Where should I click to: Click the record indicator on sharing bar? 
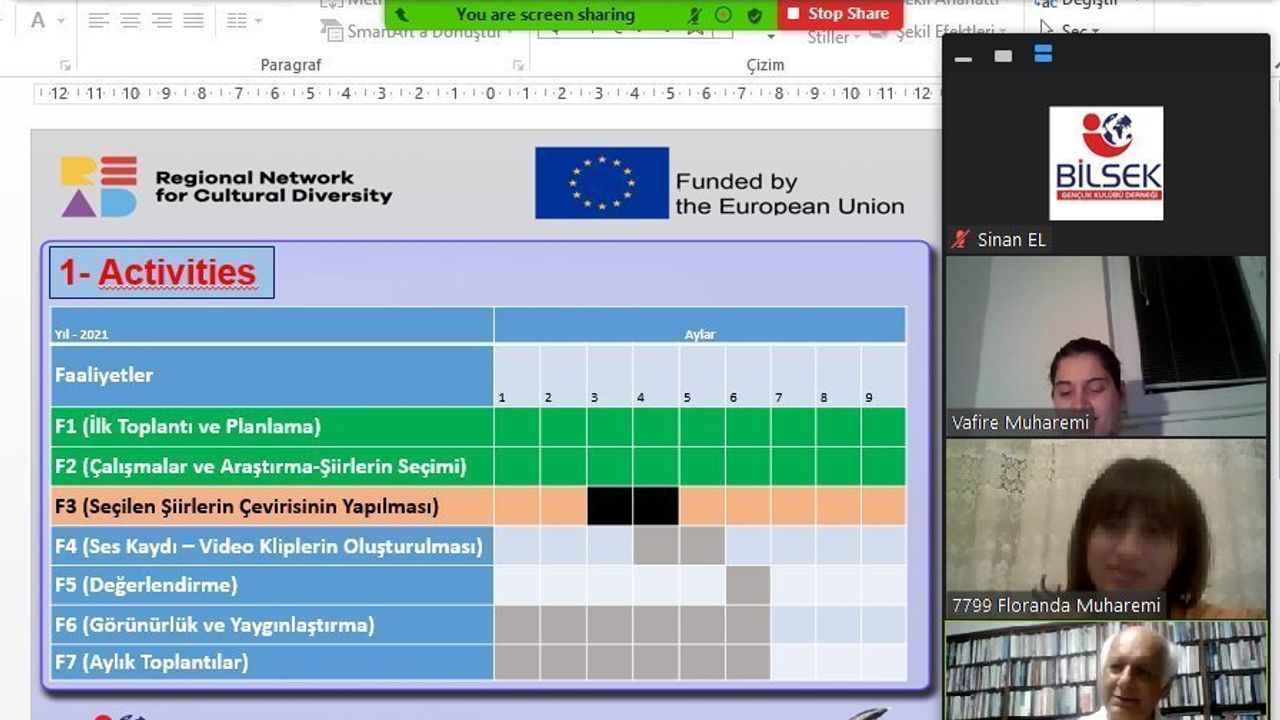[x=723, y=15]
